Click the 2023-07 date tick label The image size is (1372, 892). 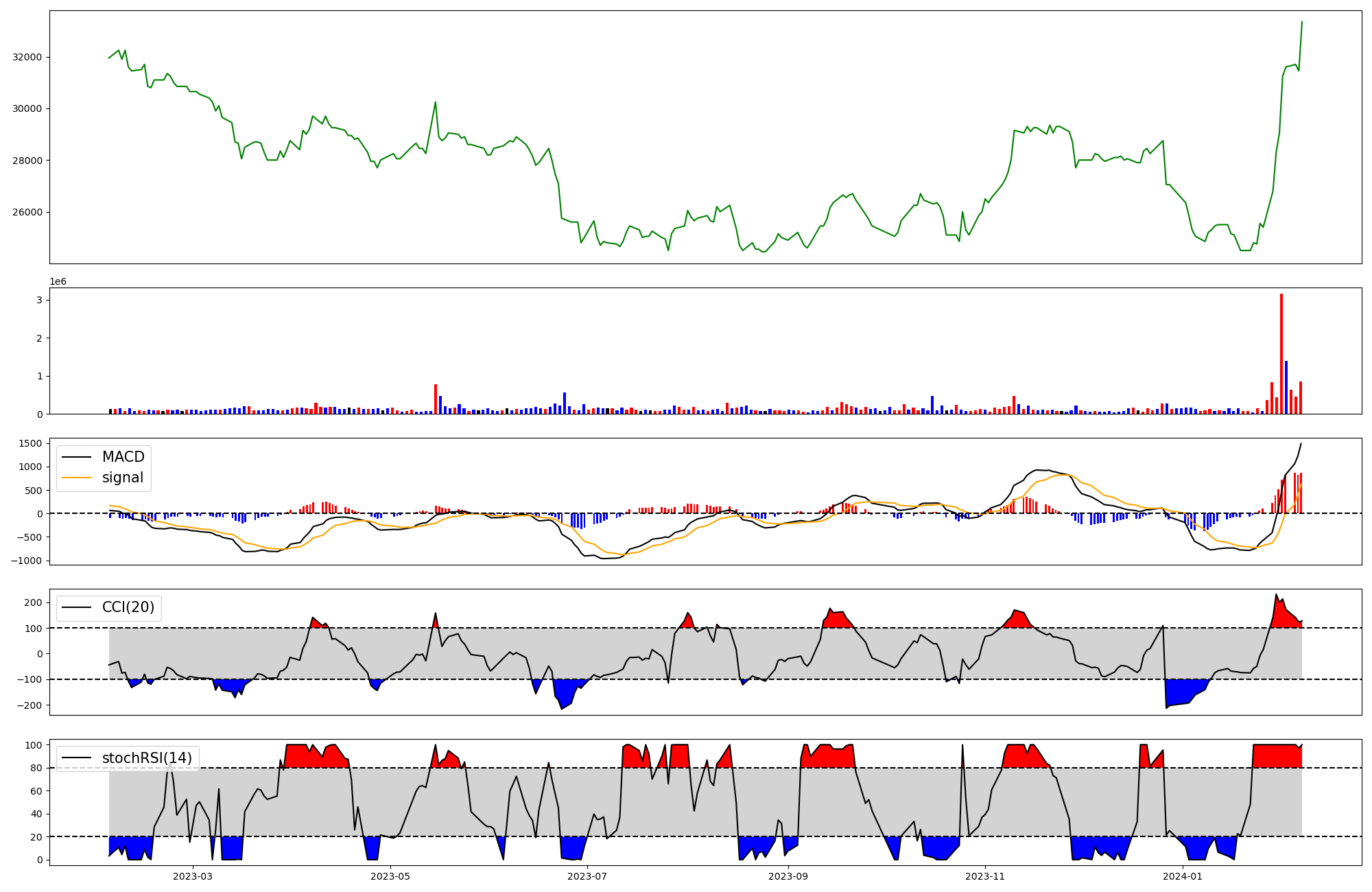[588, 876]
